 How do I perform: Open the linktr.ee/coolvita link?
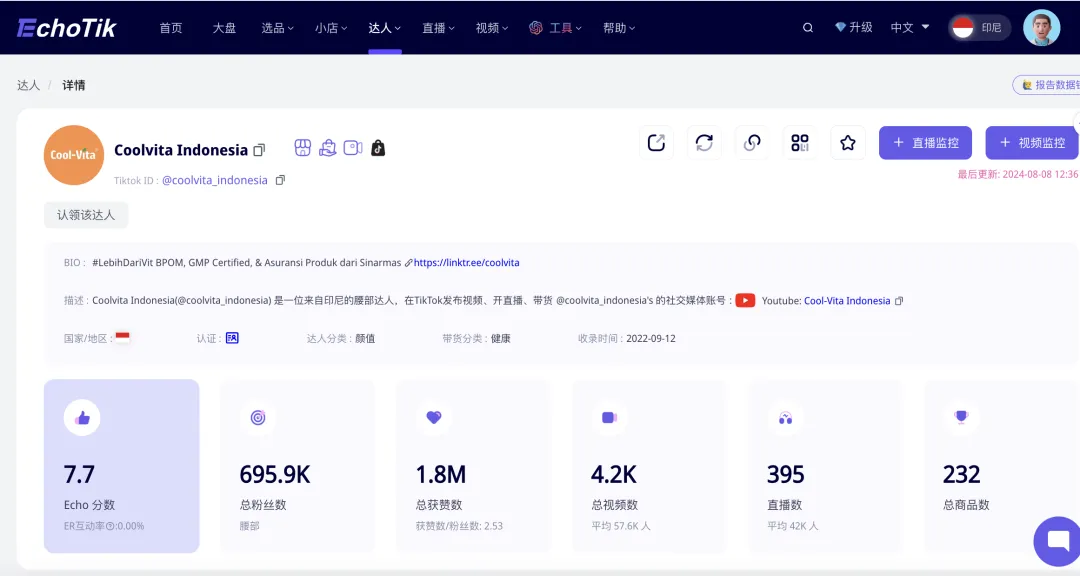click(466, 263)
